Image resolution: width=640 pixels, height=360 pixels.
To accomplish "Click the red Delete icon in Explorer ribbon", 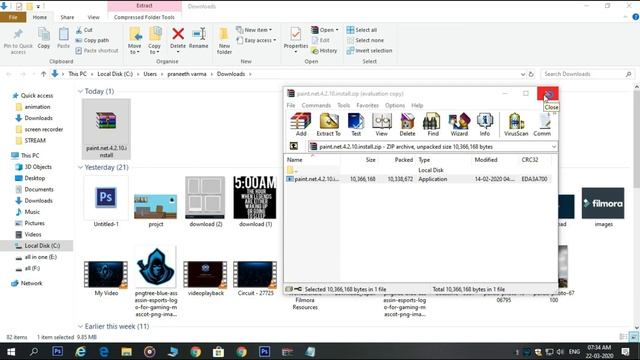I will tap(178, 34).
